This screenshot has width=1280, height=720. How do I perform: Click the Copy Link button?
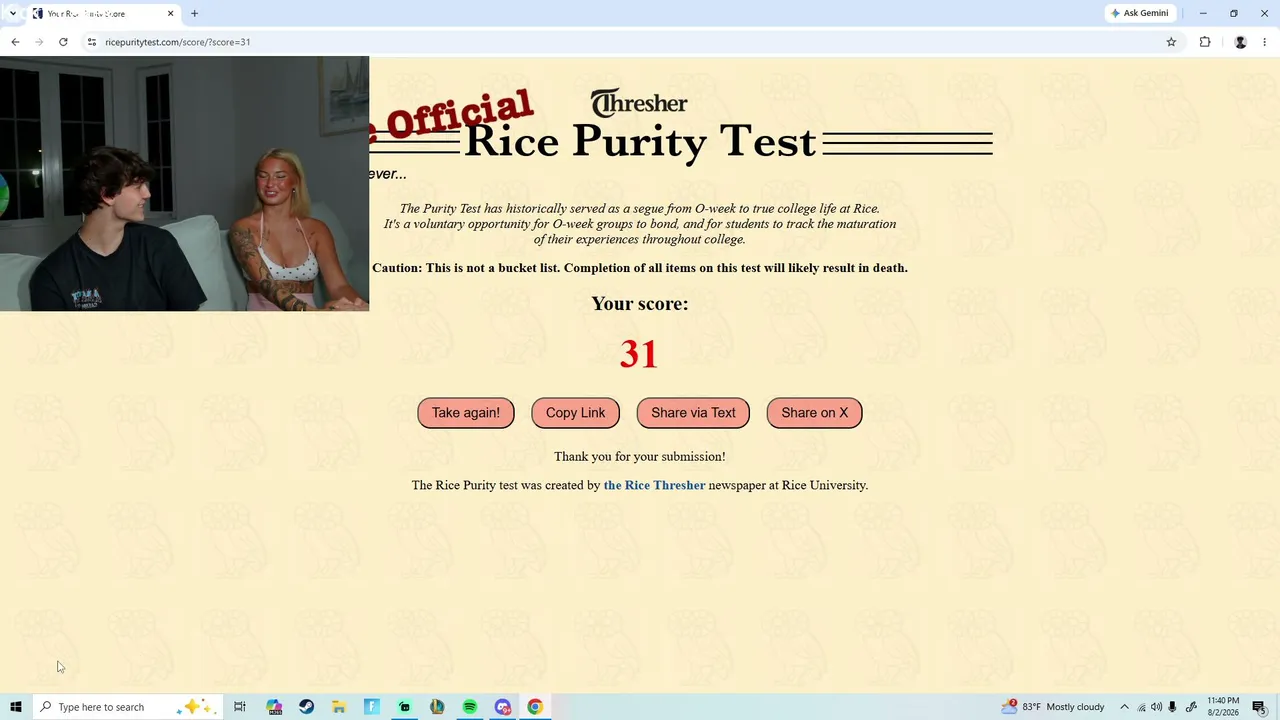pyautogui.click(x=575, y=413)
